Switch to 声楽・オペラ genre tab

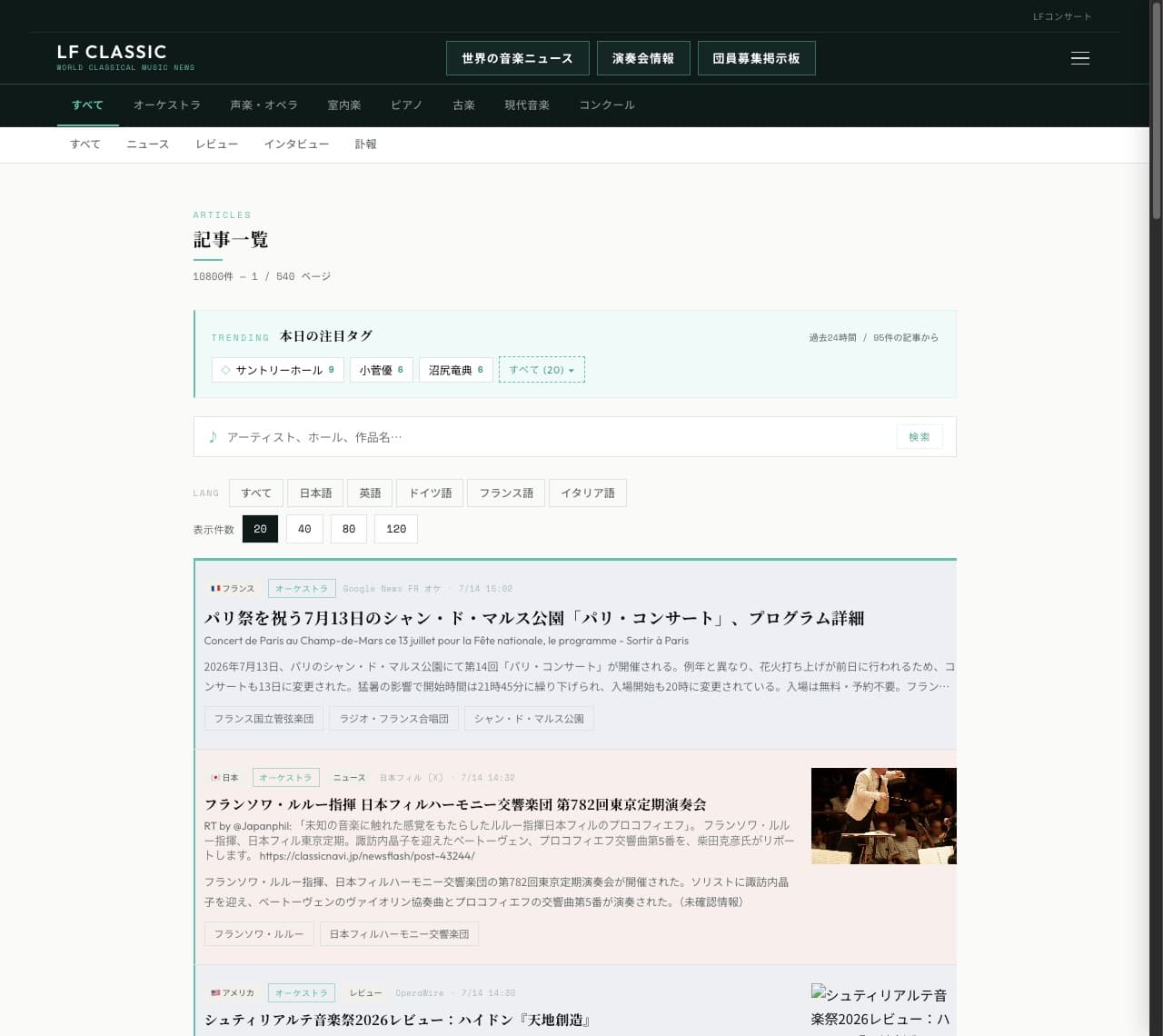pyautogui.click(x=263, y=105)
